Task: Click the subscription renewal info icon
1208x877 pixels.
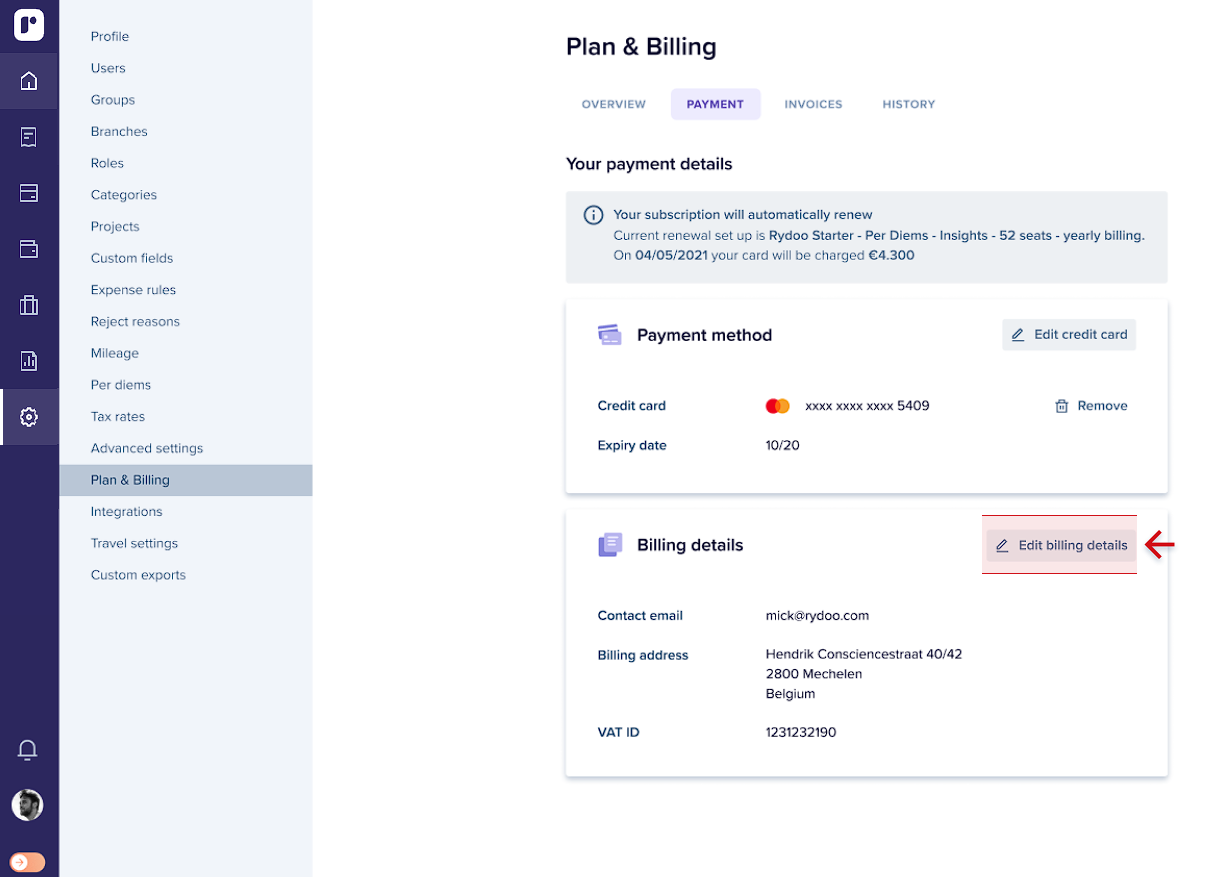Action: point(593,215)
